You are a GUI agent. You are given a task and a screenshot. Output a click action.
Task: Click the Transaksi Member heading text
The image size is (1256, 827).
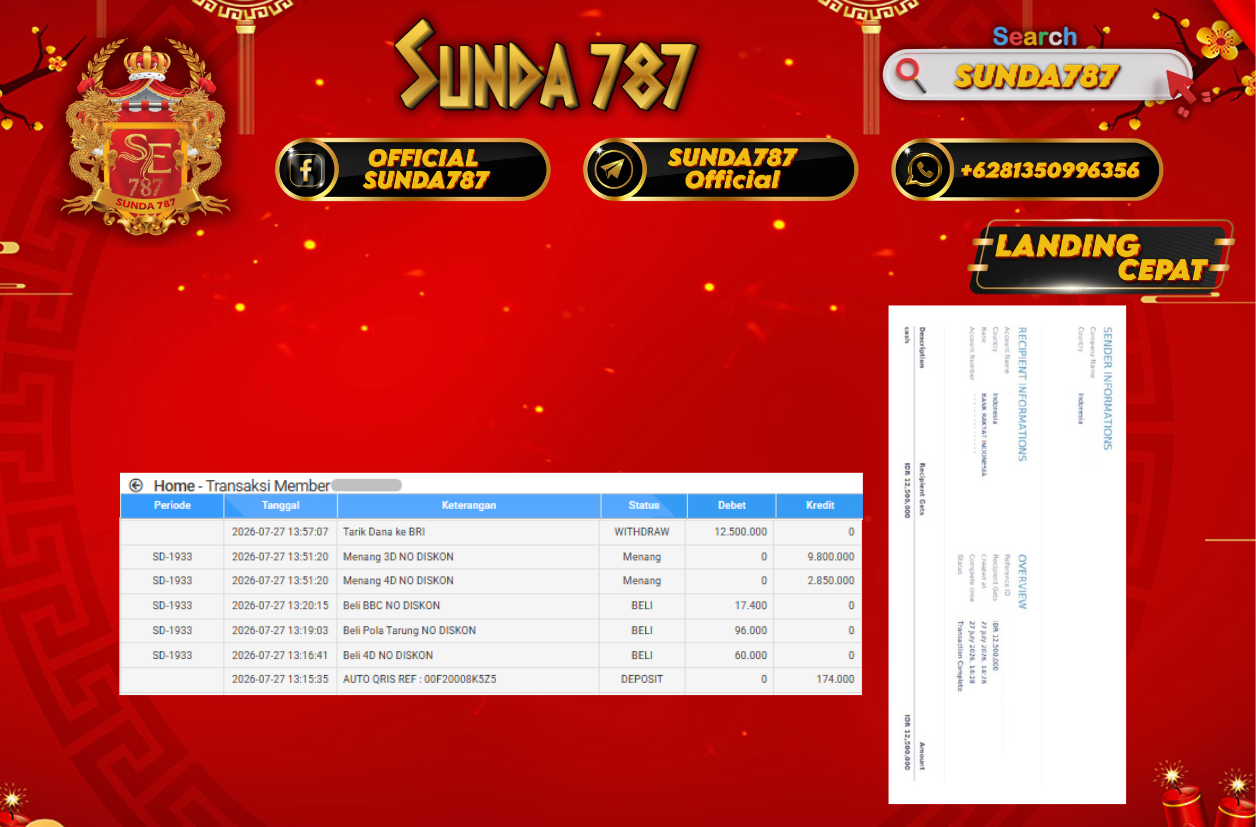point(268,486)
